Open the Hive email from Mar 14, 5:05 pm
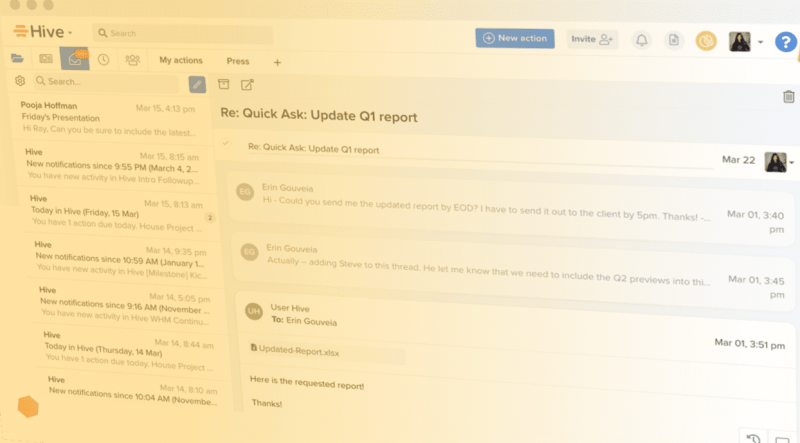This screenshot has height=443, width=800. pos(126,305)
